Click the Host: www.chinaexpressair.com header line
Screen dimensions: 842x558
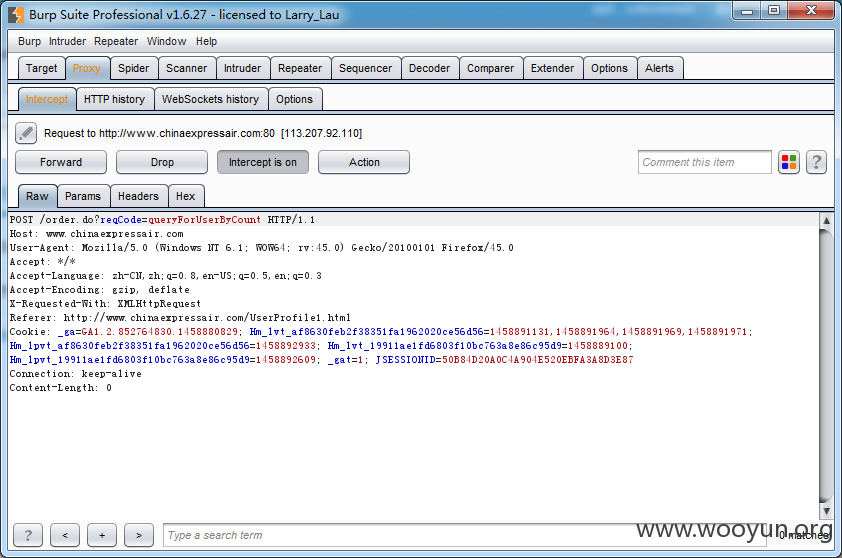coord(97,234)
